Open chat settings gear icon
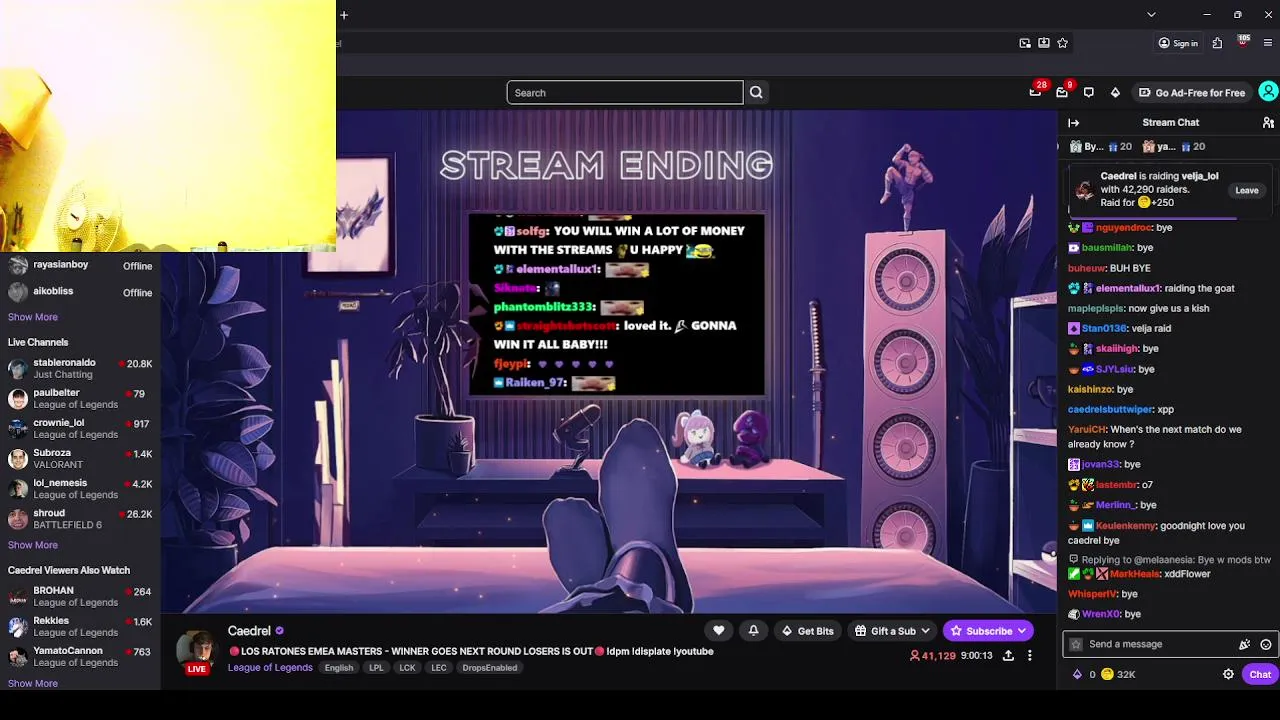Viewport: 1280px width, 720px height. (1228, 675)
